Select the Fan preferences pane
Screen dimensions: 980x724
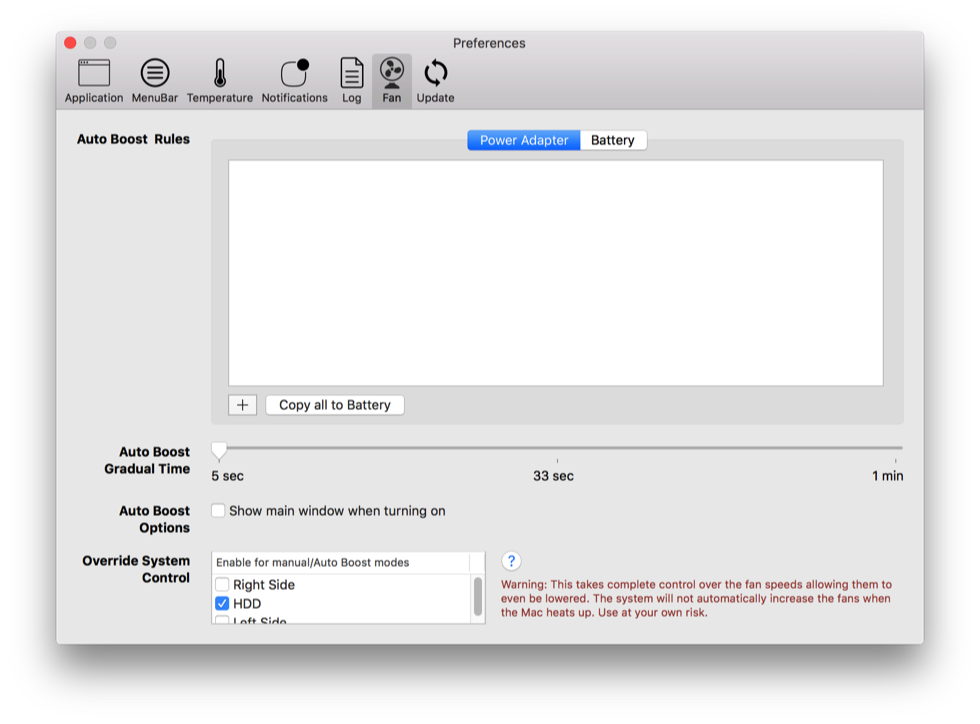click(392, 81)
